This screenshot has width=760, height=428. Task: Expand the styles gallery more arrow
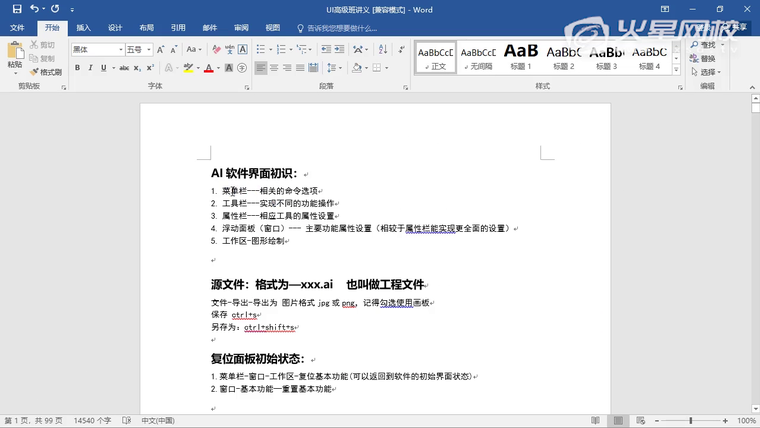coord(676,70)
